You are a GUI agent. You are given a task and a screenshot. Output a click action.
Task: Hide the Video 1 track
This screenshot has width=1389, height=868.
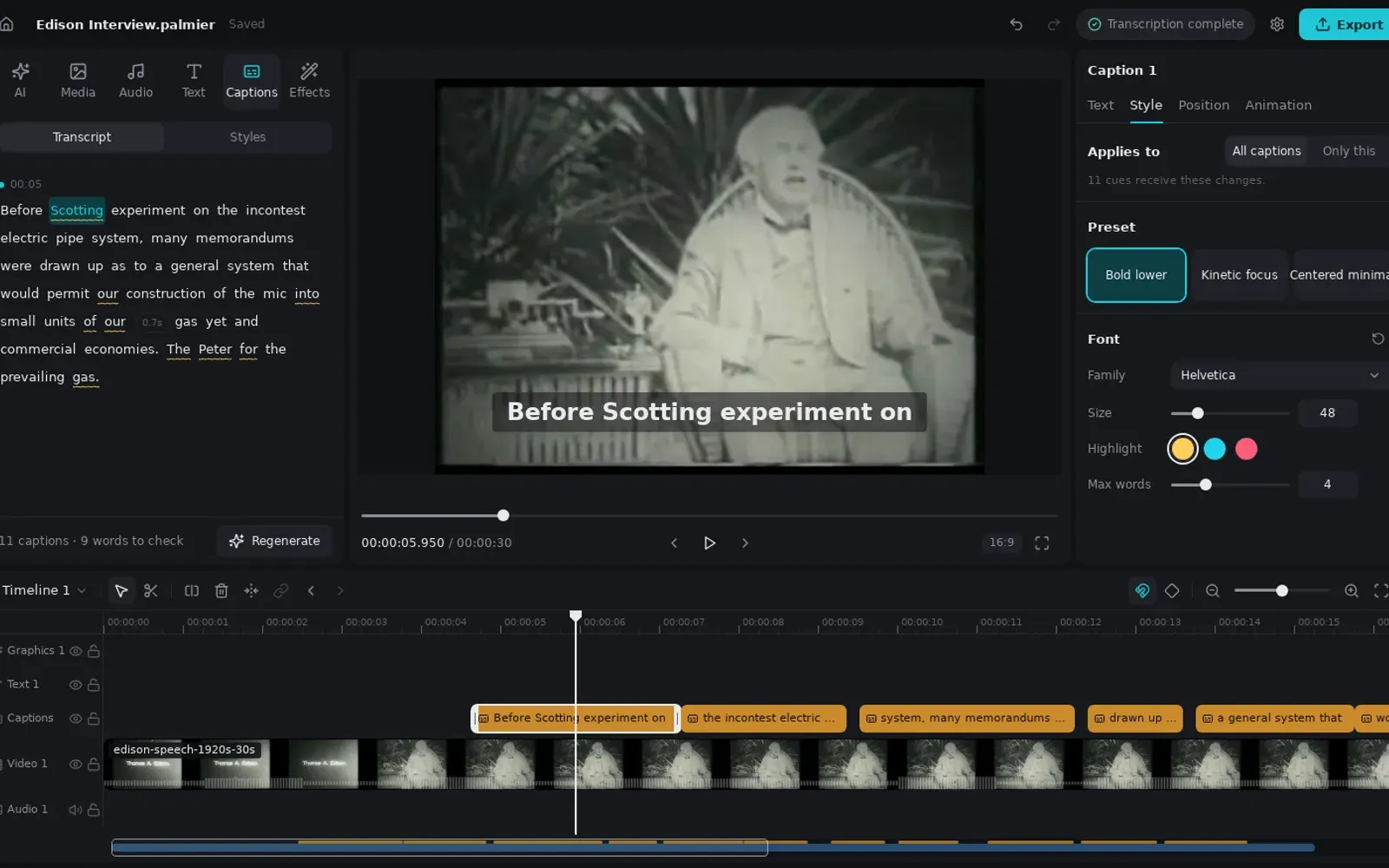click(x=76, y=765)
